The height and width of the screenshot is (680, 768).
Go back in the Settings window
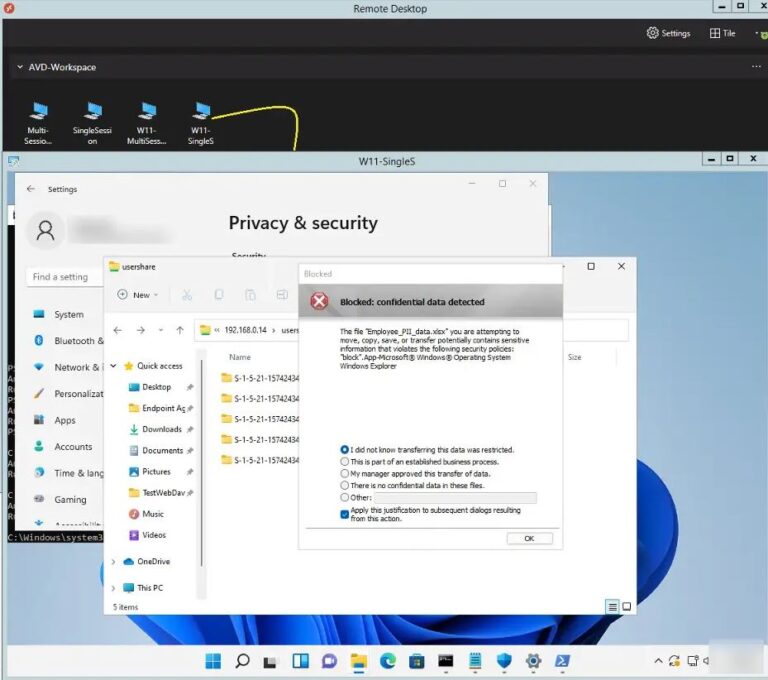click(x=31, y=189)
